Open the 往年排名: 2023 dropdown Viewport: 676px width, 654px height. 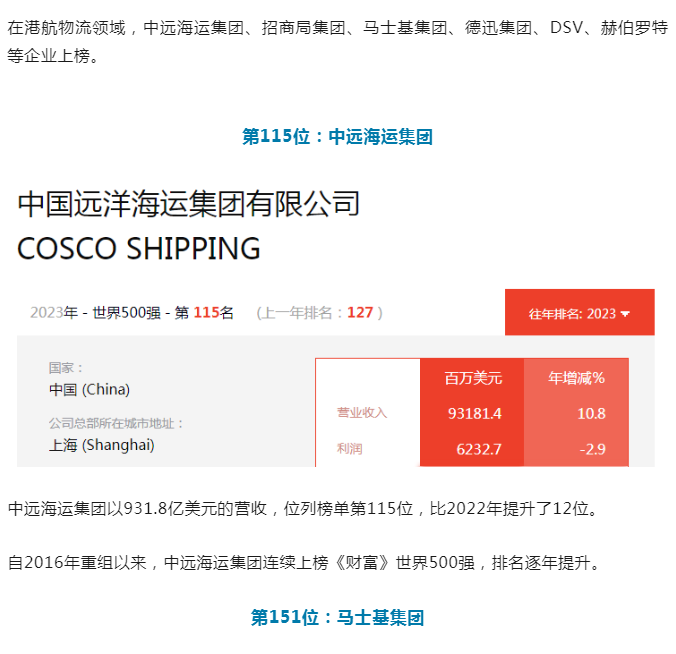coord(579,312)
